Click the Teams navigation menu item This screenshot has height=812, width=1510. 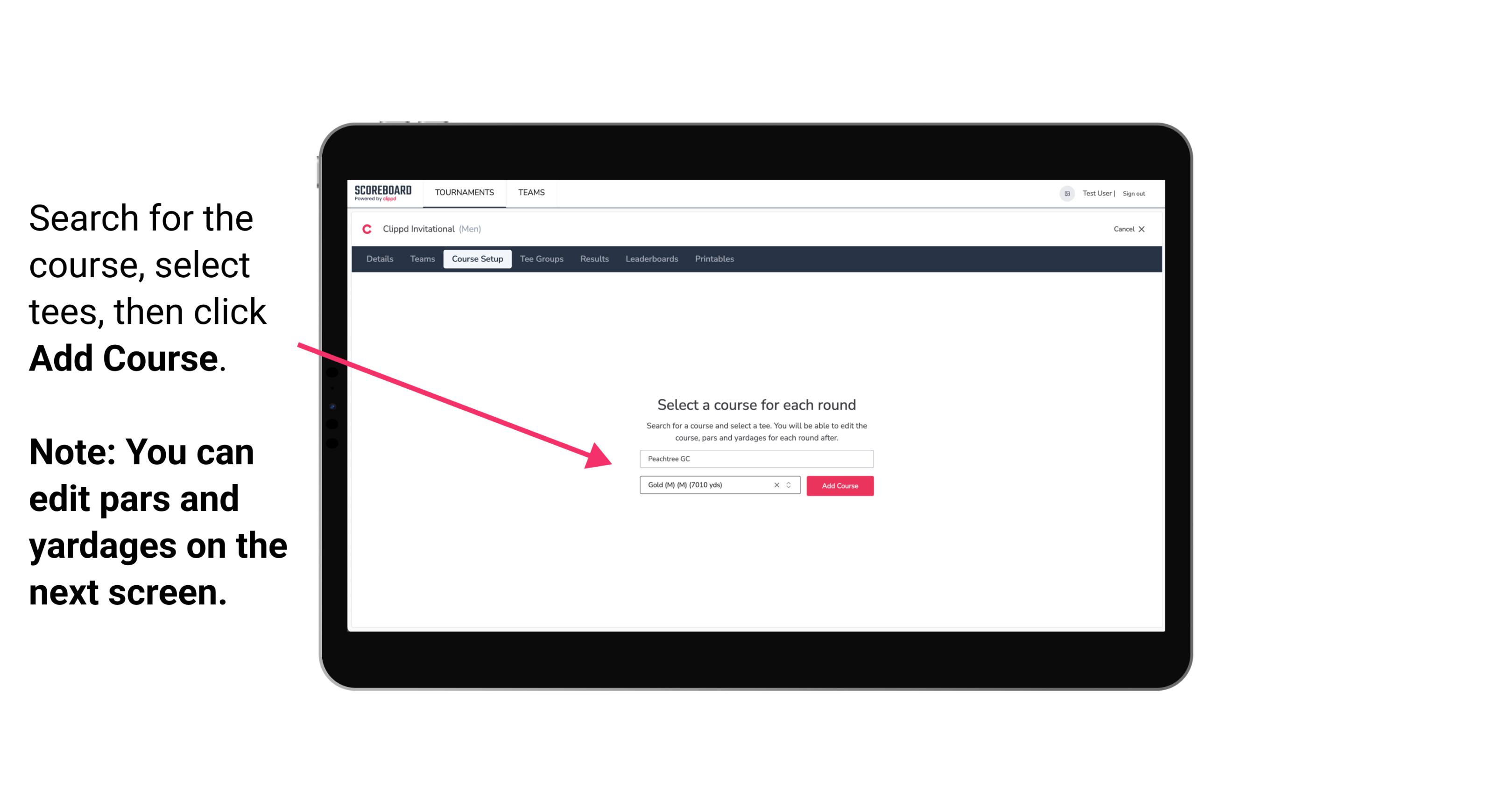[x=530, y=192]
